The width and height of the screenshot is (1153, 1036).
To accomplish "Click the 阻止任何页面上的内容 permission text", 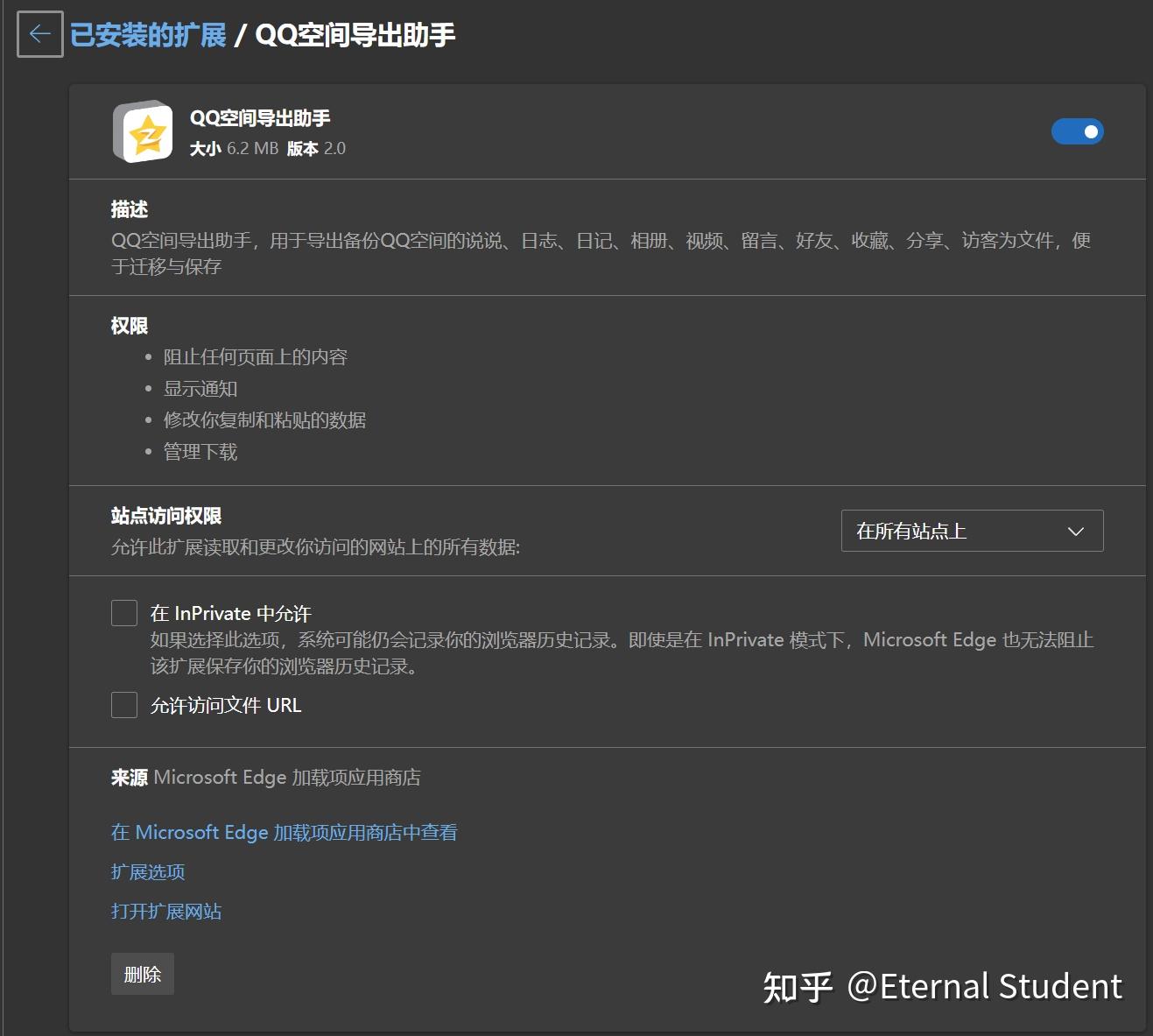I will 256,357.
